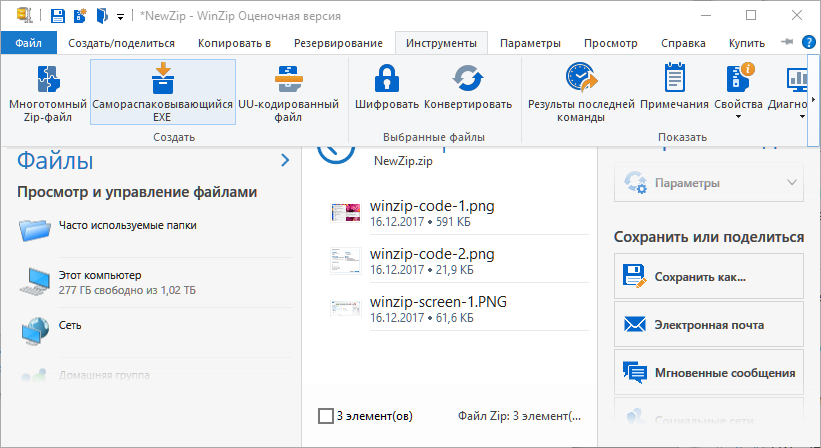Toggle the 3 элемент(ов) select-all checkbox
This screenshot has width=821, height=448.
click(326, 416)
